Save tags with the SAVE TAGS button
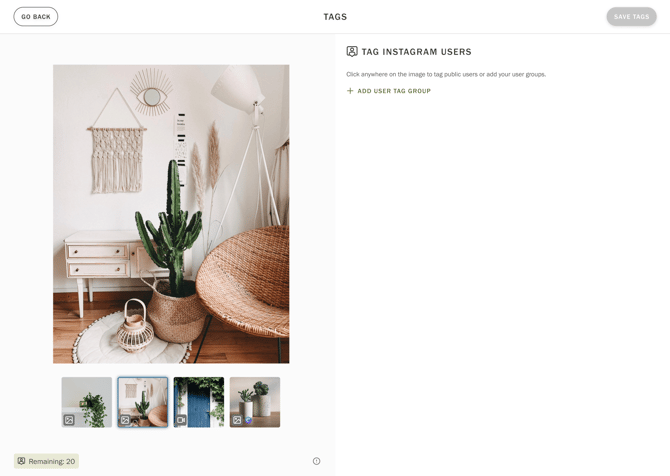The height and width of the screenshot is (476, 670). click(631, 17)
